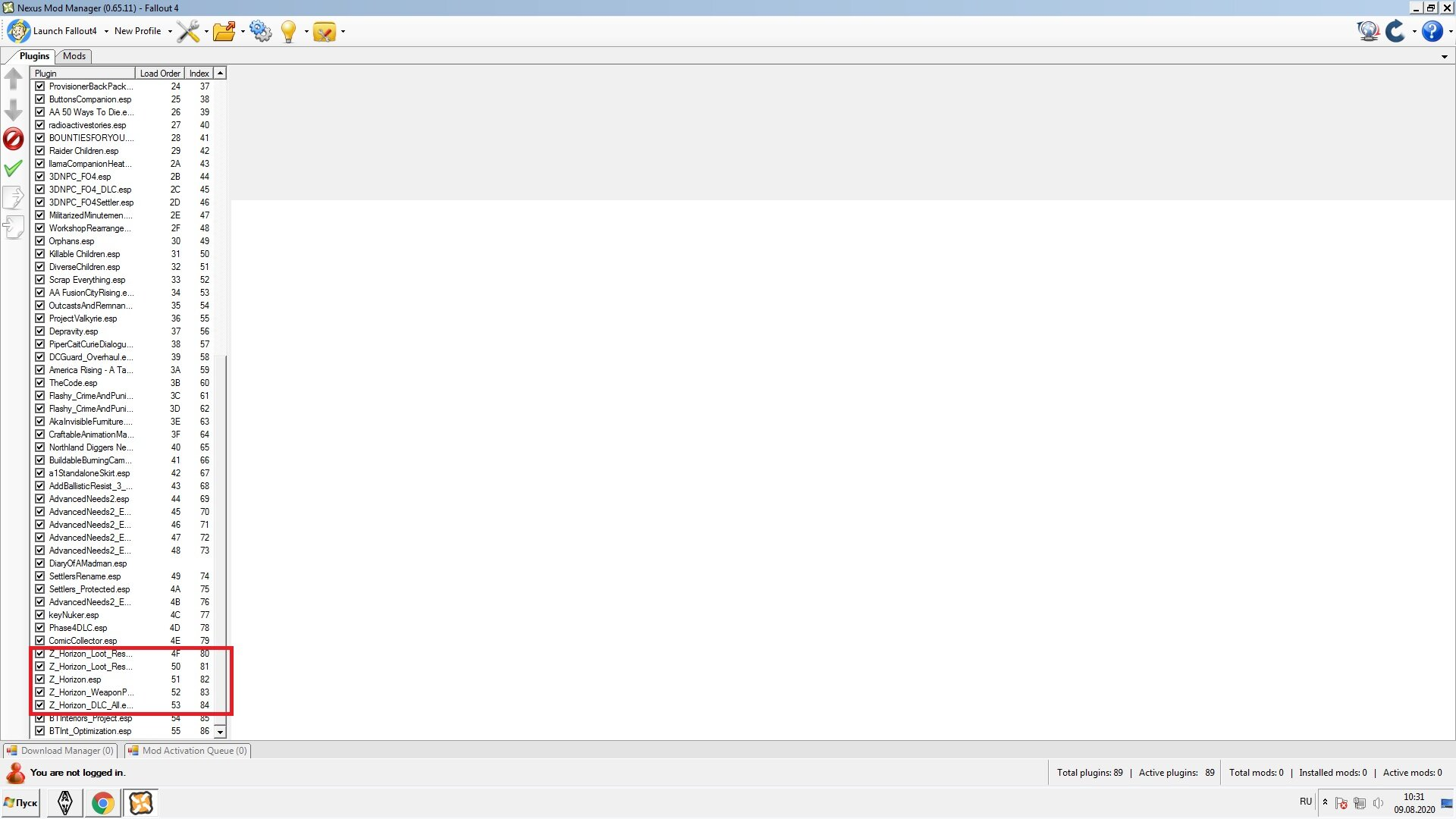Open the New Profile dropdown arrow
Image resolution: width=1456 pixels, height=819 pixels.
(170, 31)
